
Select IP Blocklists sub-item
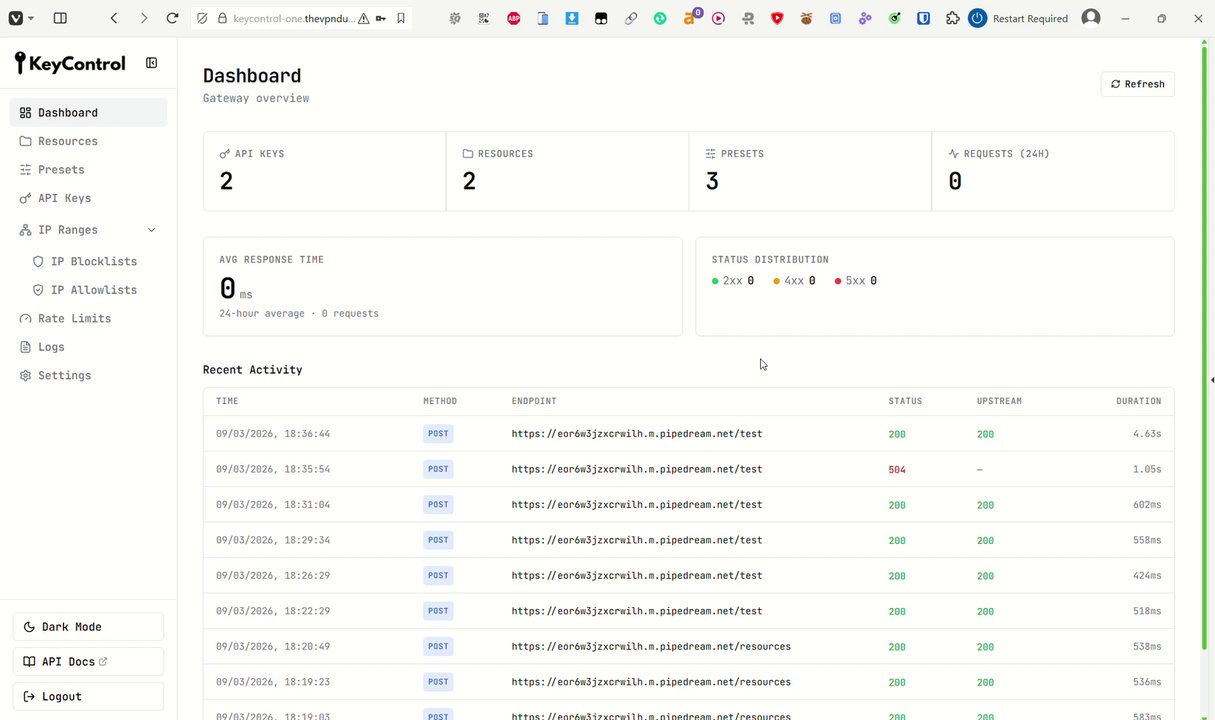(x=94, y=261)
